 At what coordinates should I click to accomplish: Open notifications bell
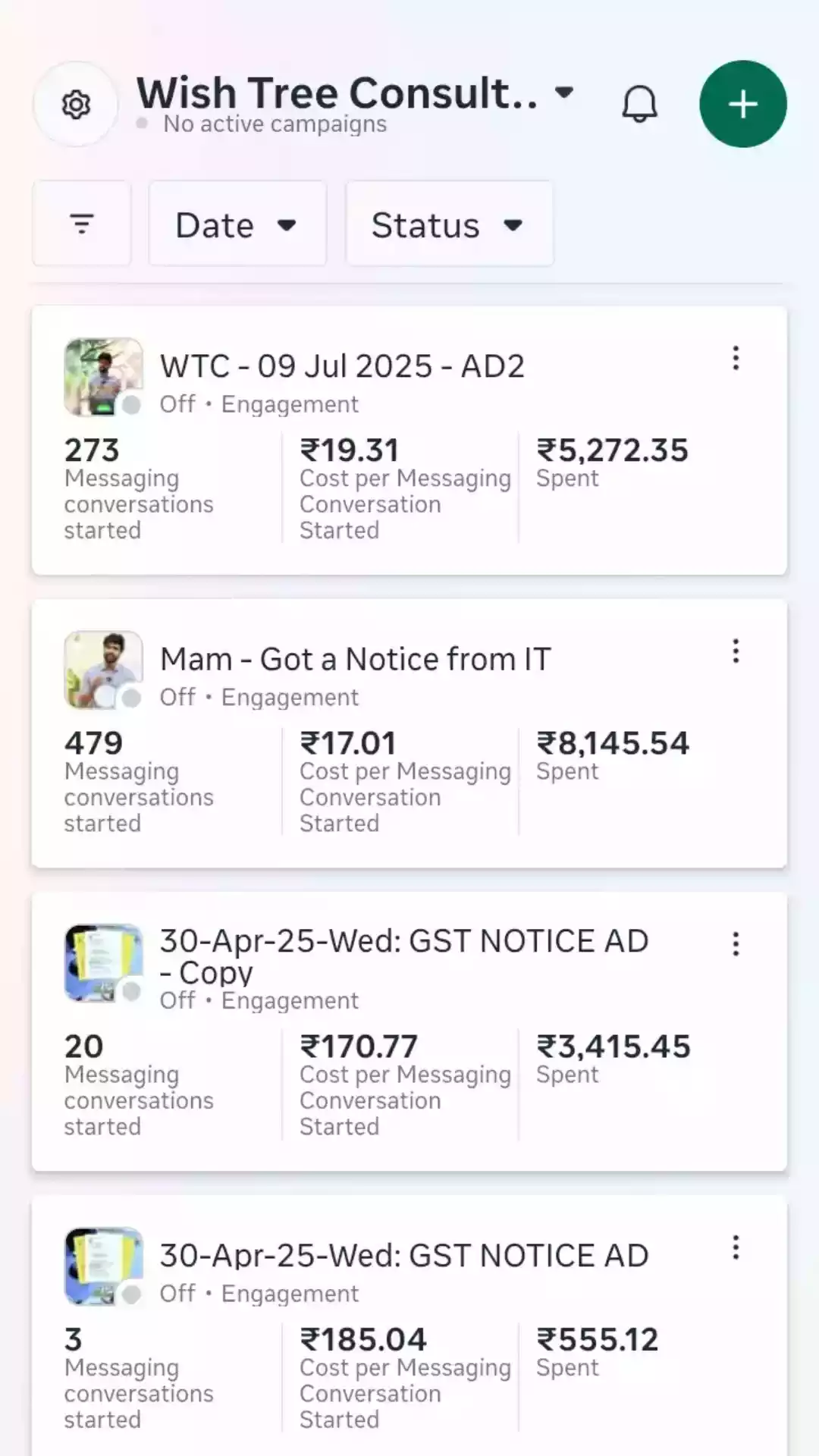[639, 104]
